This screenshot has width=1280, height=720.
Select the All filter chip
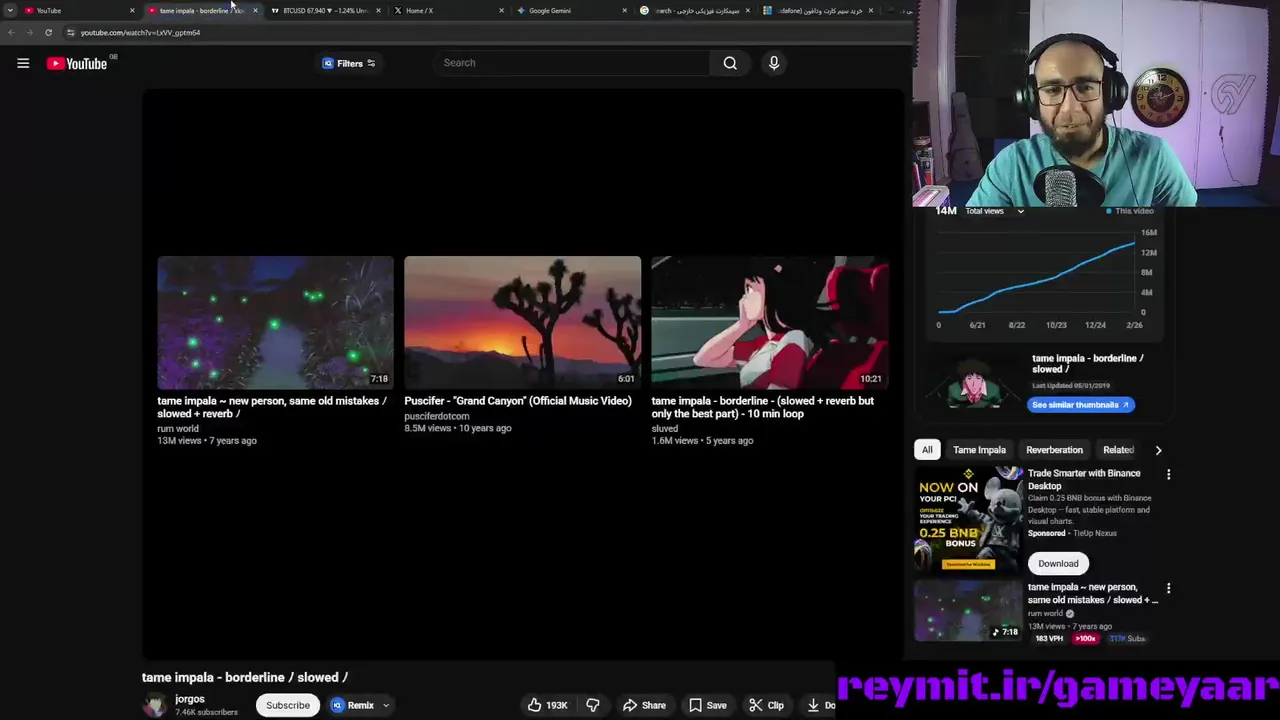927,450
